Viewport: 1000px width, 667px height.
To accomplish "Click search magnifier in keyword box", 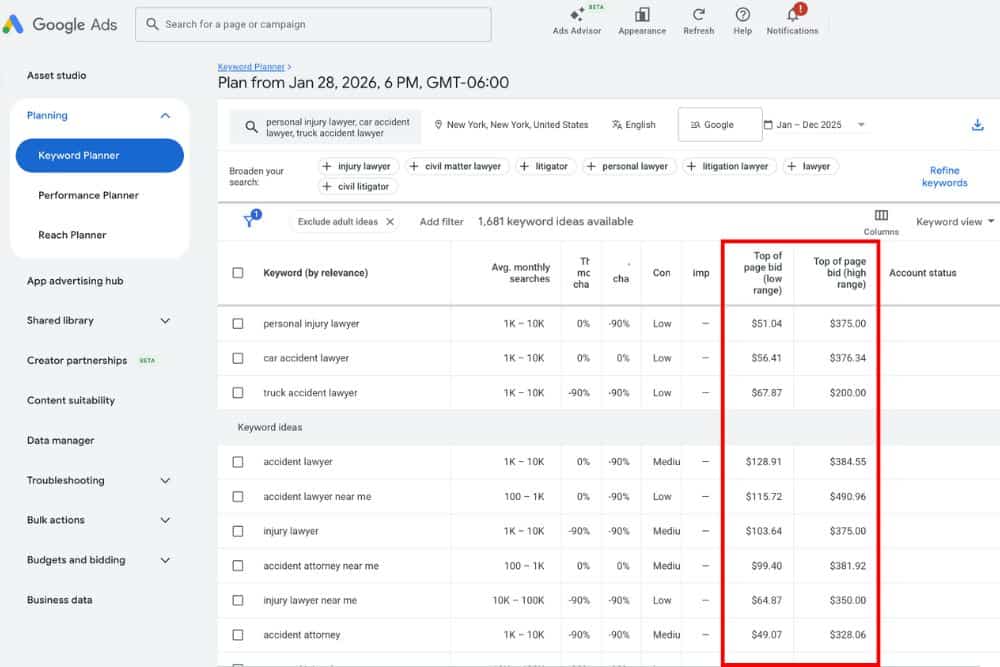I will coord(251,127).
